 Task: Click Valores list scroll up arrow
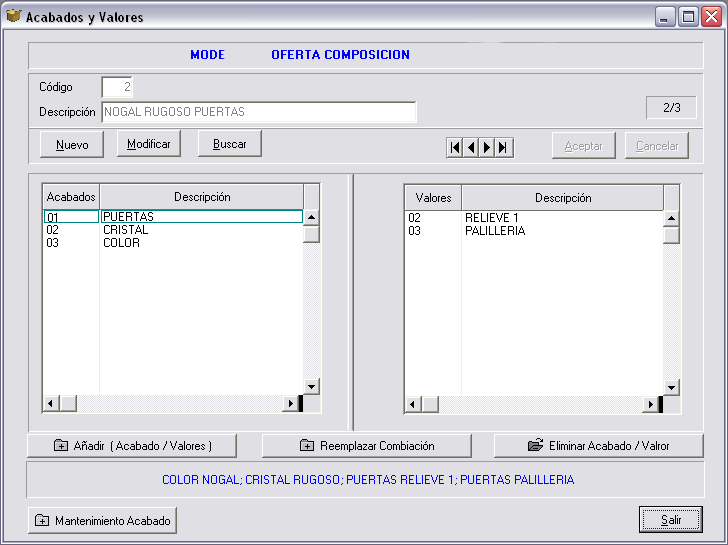(x=671, y=218)
